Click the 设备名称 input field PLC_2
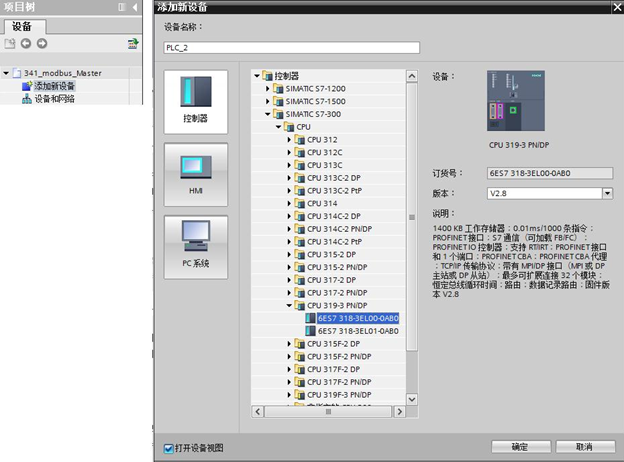The height and width of the screenshot is (462, 624). [290, 47]
